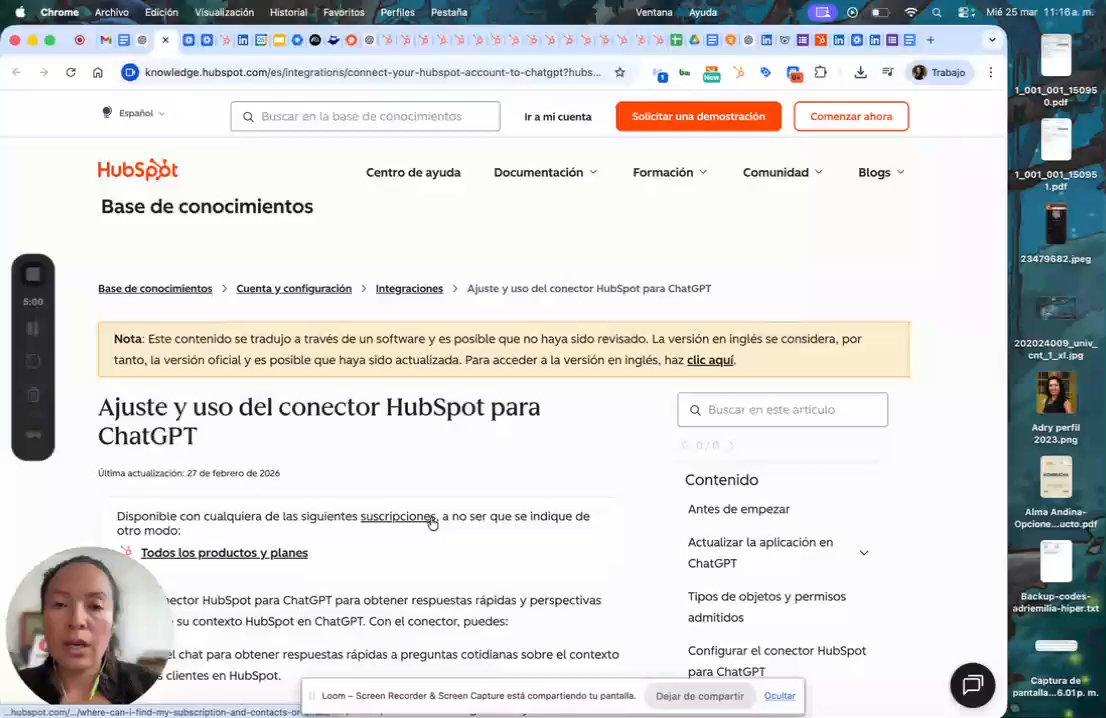Open the Gmail tab

[x=106, y=40]
